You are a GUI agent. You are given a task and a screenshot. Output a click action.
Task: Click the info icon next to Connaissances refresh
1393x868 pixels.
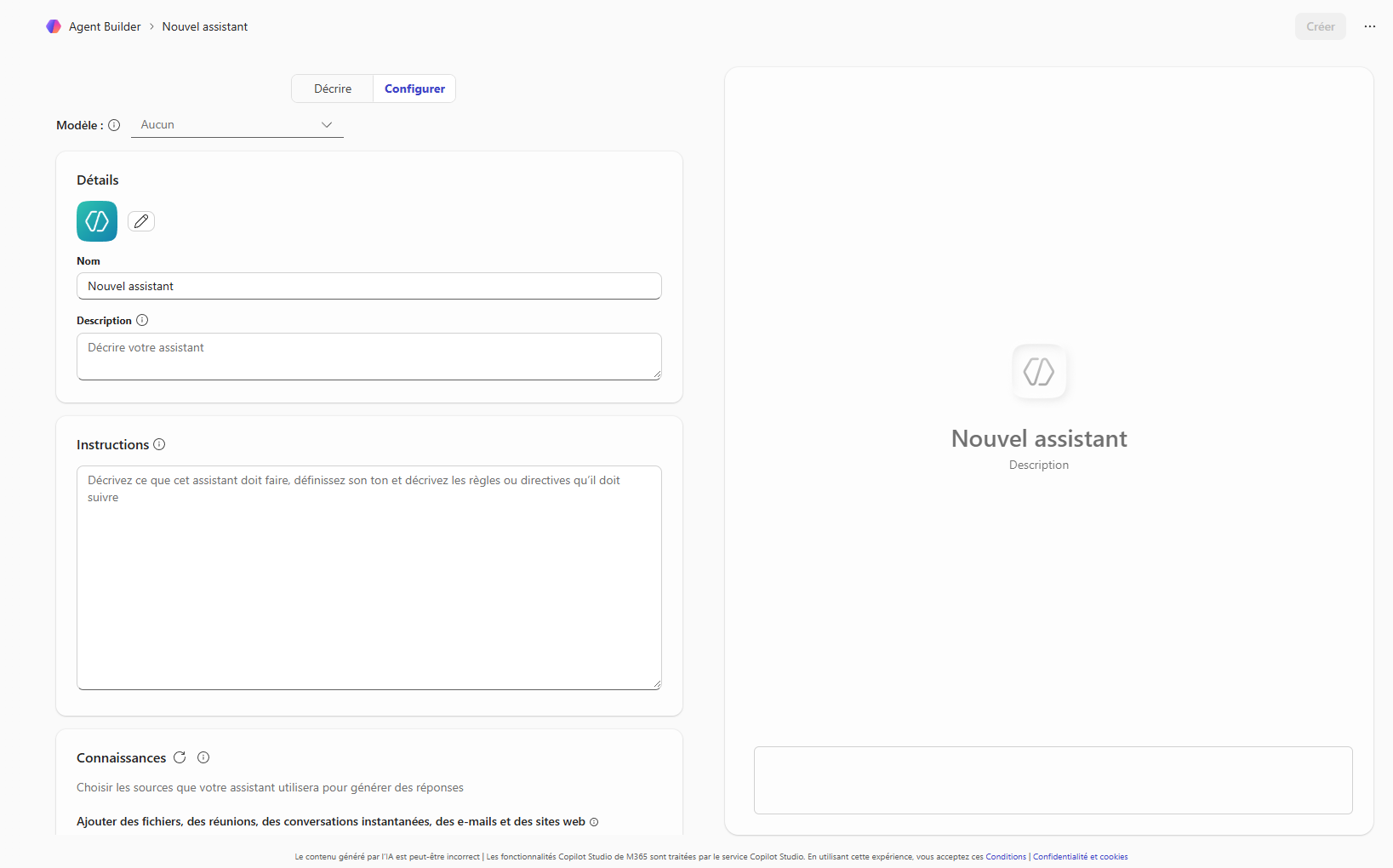point(203,757)
